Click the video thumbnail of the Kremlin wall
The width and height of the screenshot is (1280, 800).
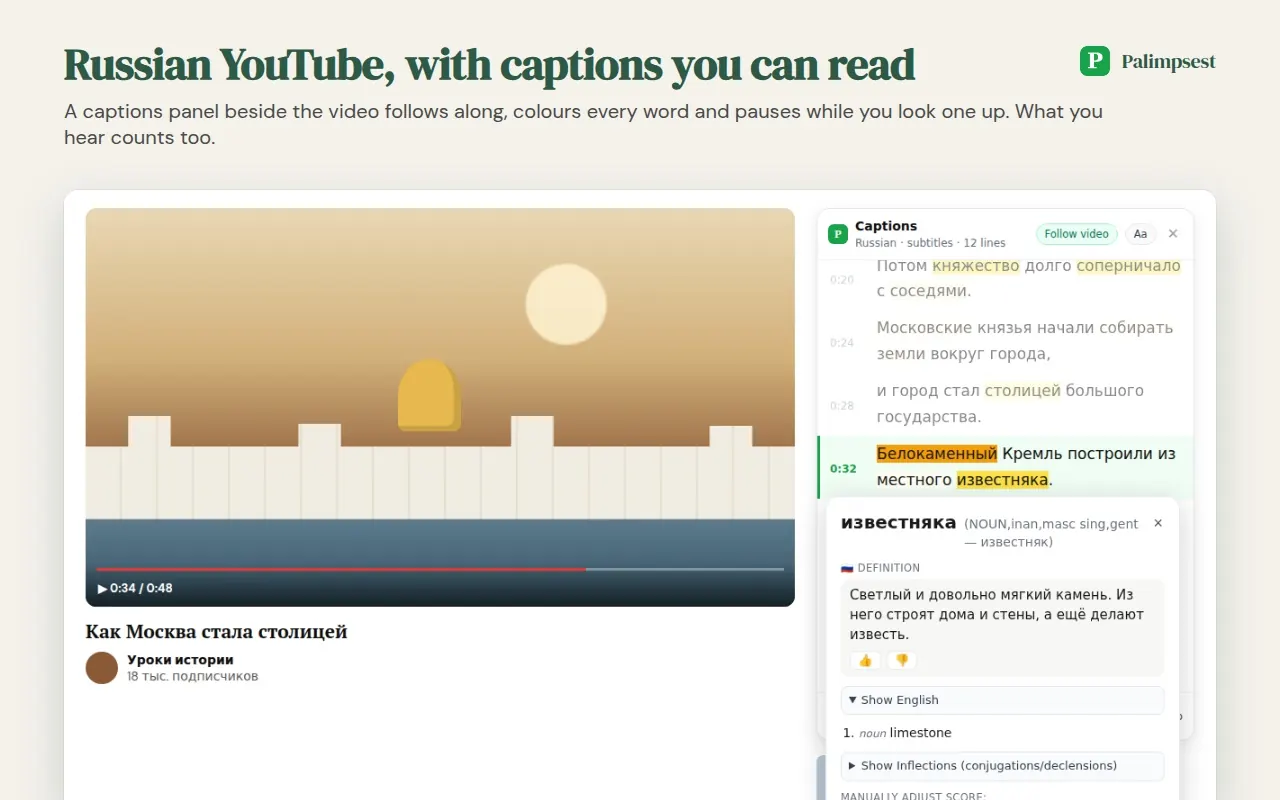click(440, 407)
